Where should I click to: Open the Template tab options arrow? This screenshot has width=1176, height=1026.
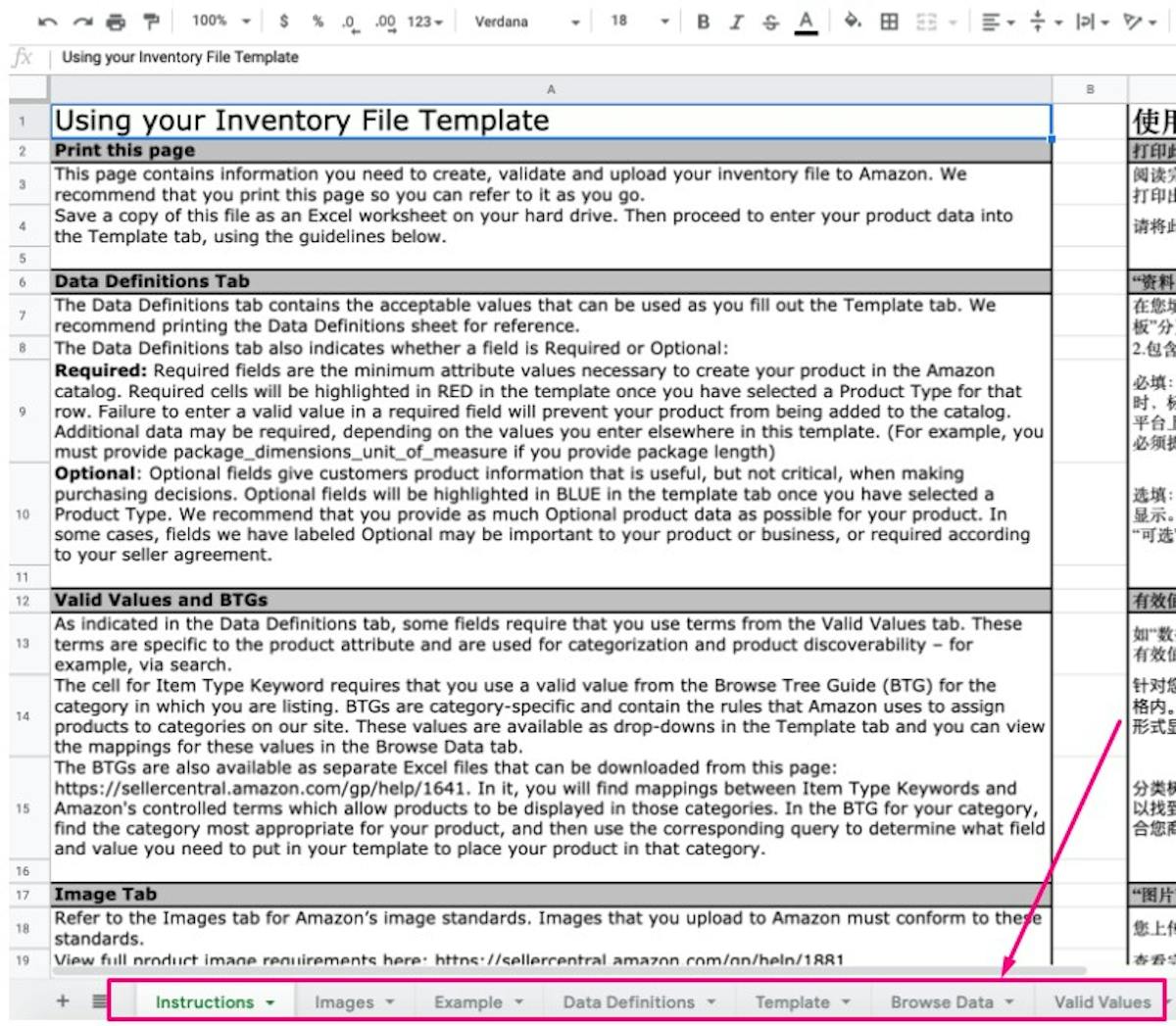click(845, 1002)
